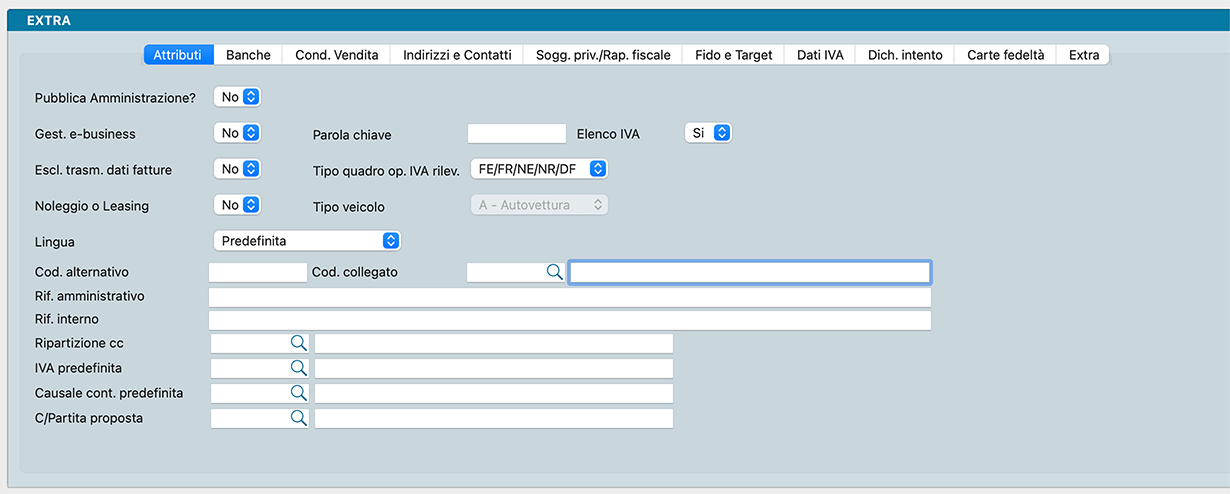Click the Ripartizione cc lookup magnifier

coord(298,343)
